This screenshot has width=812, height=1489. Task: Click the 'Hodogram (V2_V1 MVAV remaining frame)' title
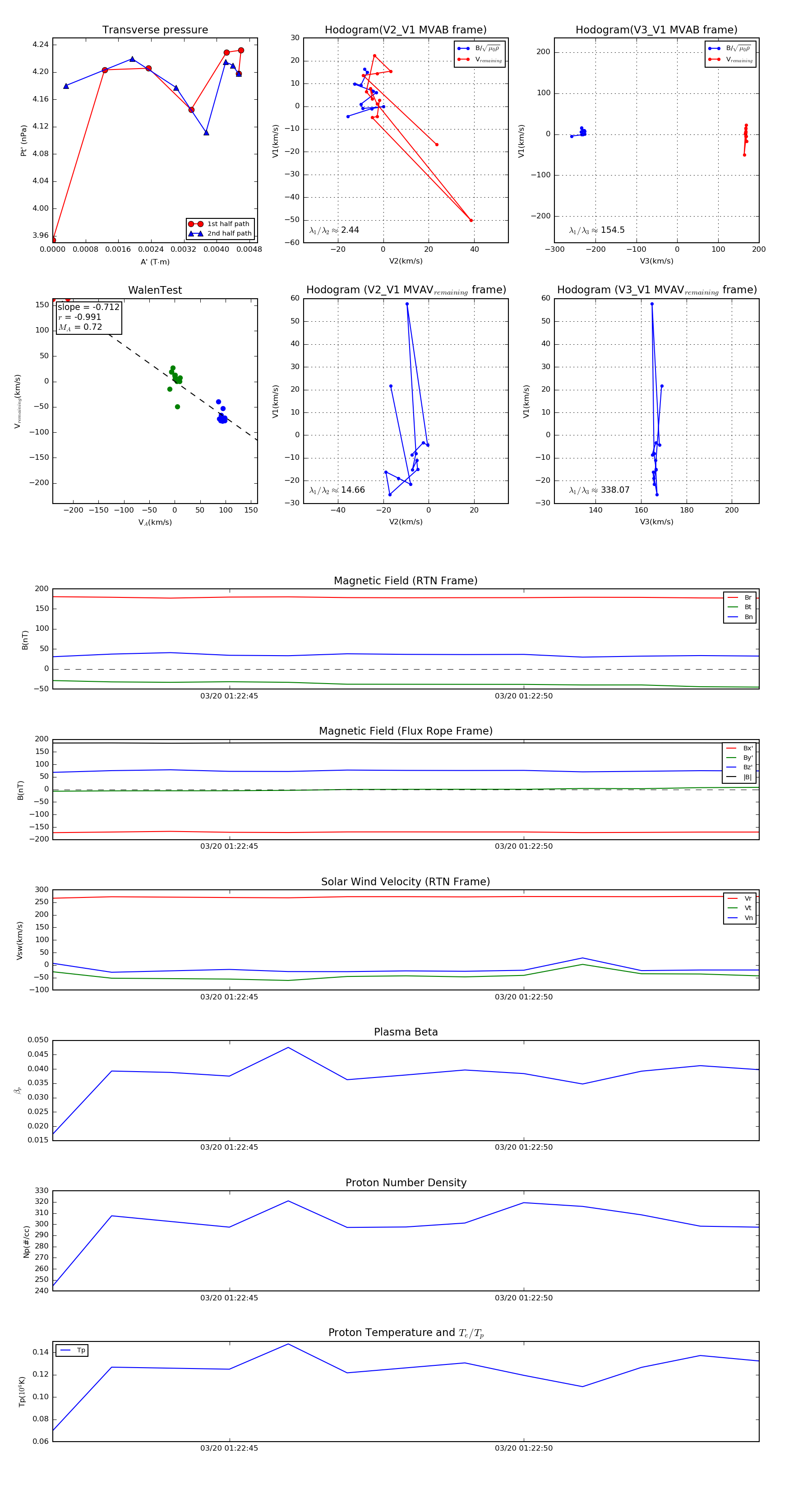[x=406, y=290]
